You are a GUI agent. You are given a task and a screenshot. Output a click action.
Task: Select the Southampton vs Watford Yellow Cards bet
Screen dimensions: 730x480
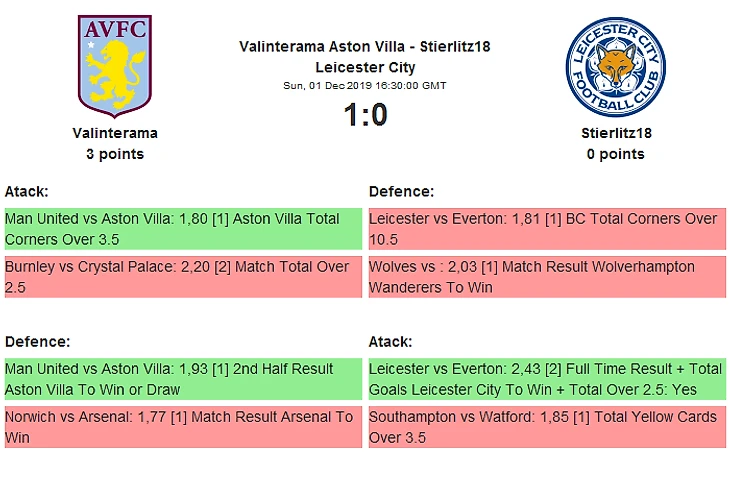tap(547, 427)
